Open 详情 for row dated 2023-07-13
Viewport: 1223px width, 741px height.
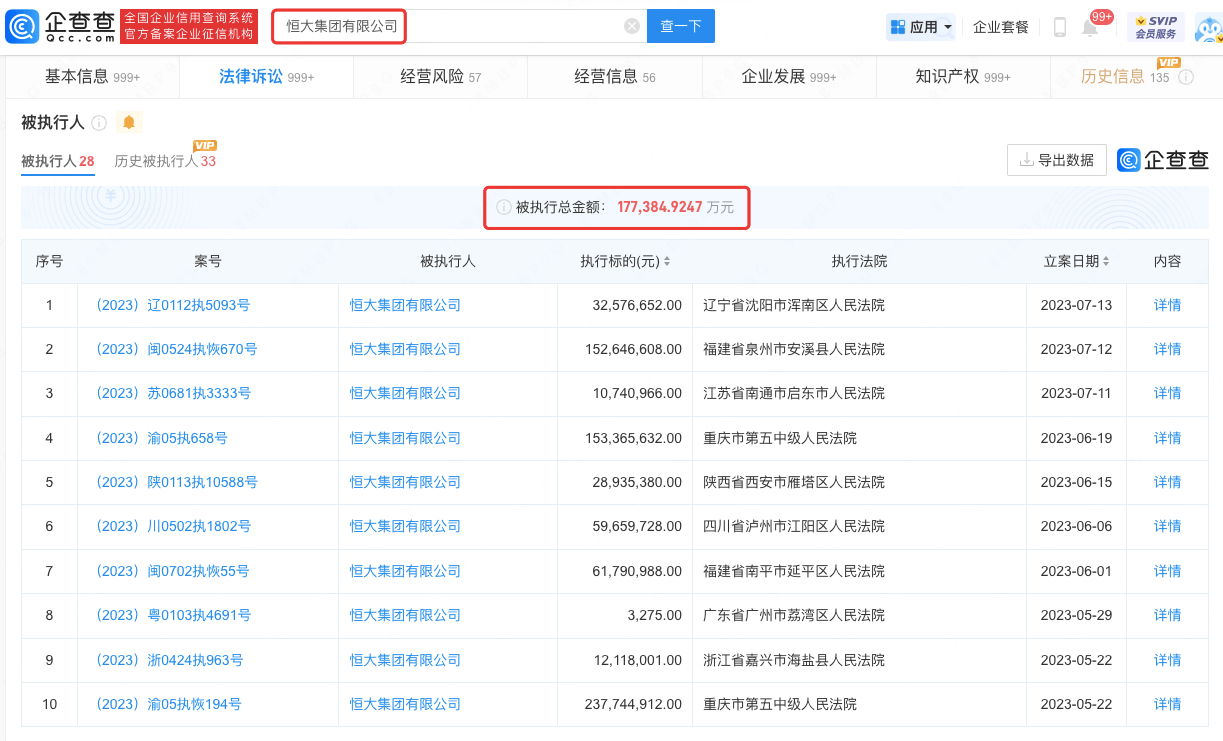pyautogui.click(x=1167, y=305)
